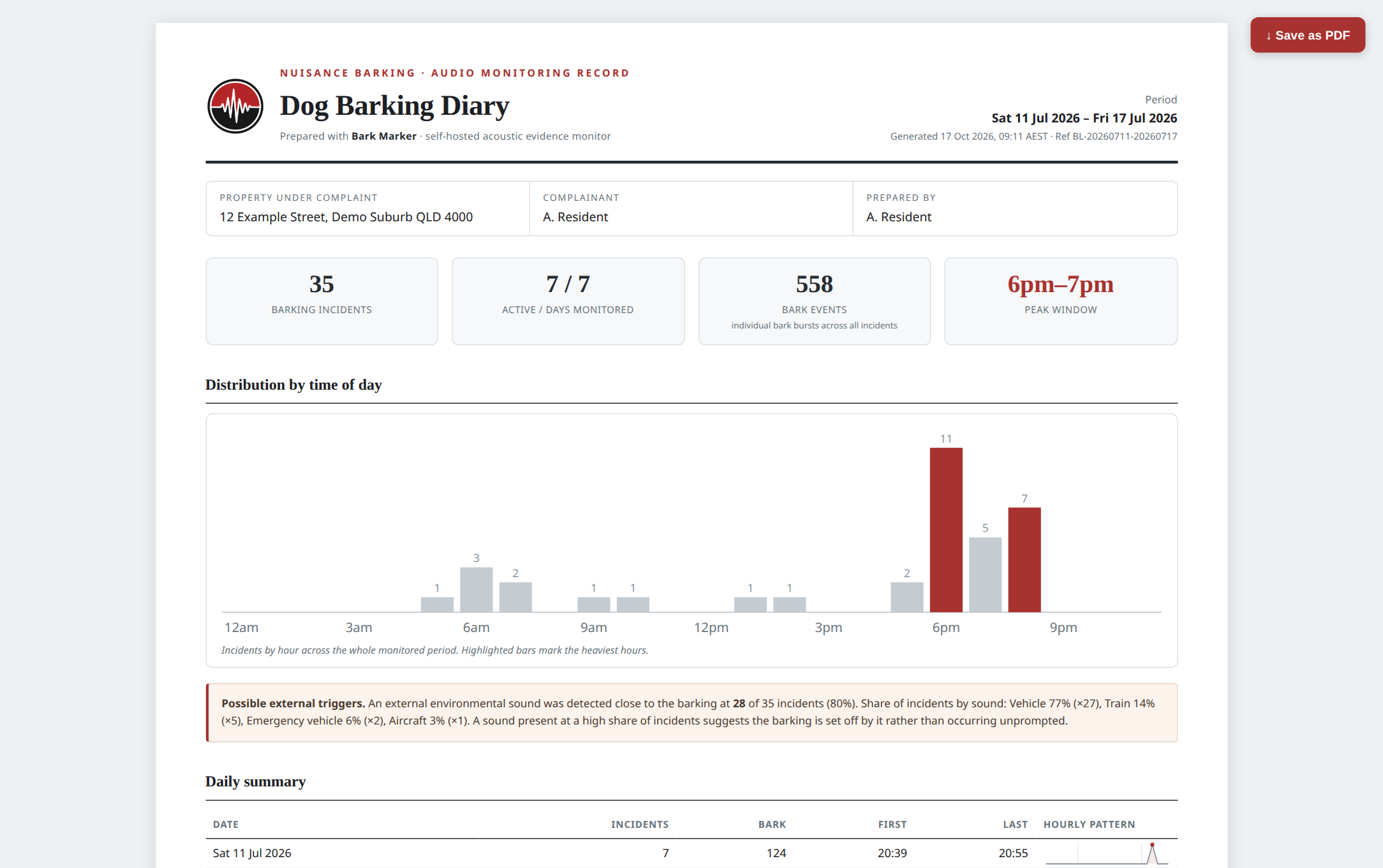This screenshot has height=868, width=1383.
Task: Click the gray bar labeled 3
Action: coord(477,590)
